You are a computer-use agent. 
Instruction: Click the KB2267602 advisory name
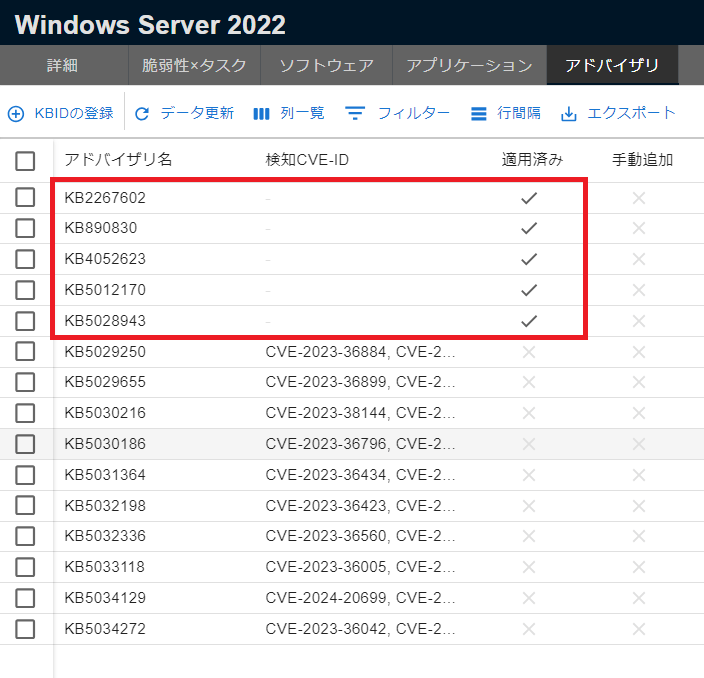(105, 198)
